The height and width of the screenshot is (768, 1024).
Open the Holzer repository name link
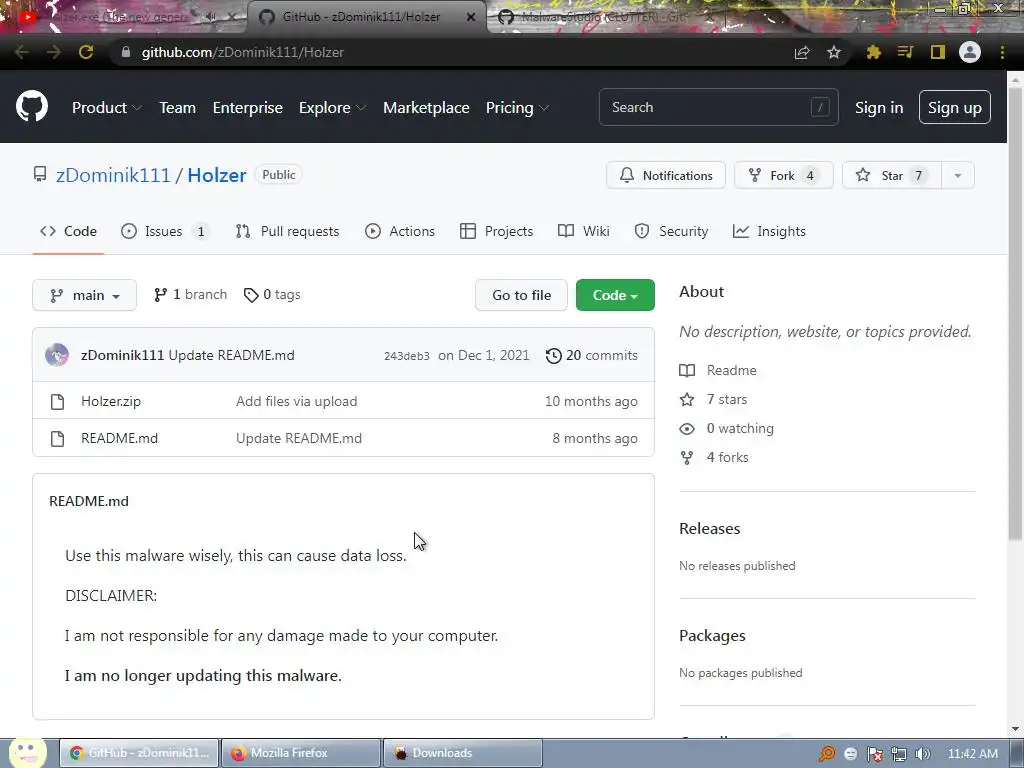coord(217,175)
